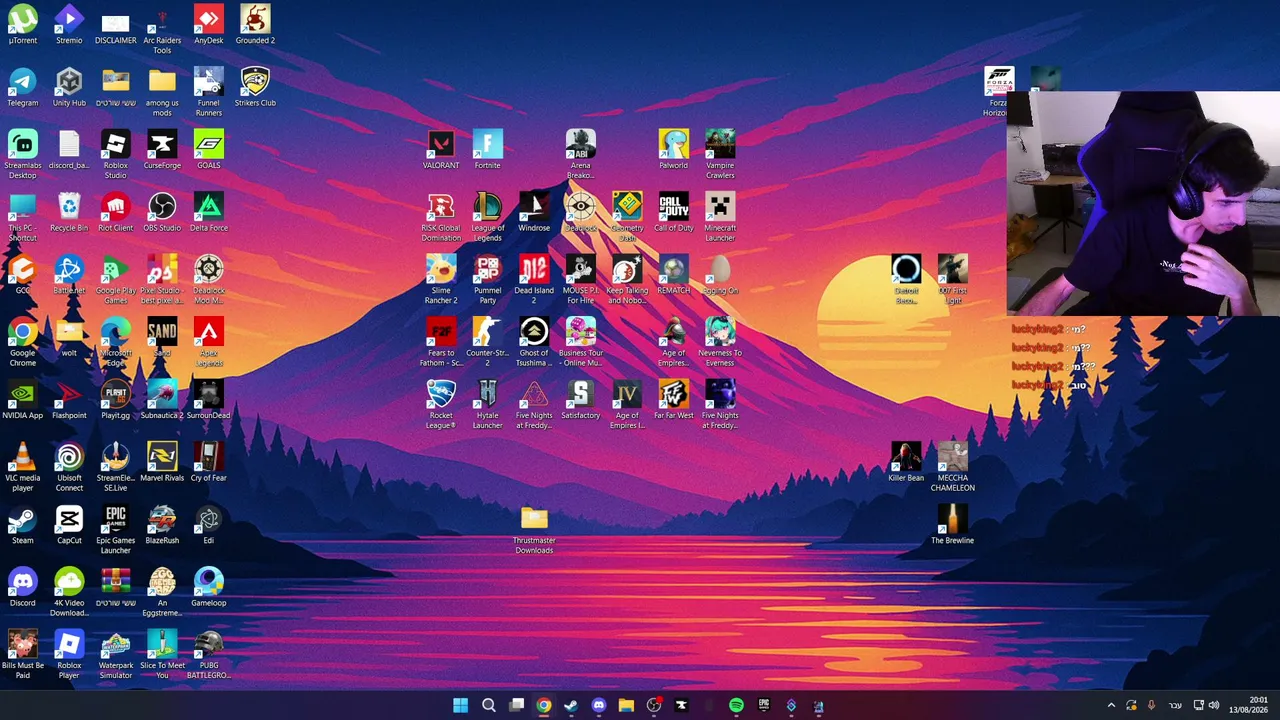Click the Satisfactory desktop icon
The image size is (1280, 720).
[x=580, y=400]
